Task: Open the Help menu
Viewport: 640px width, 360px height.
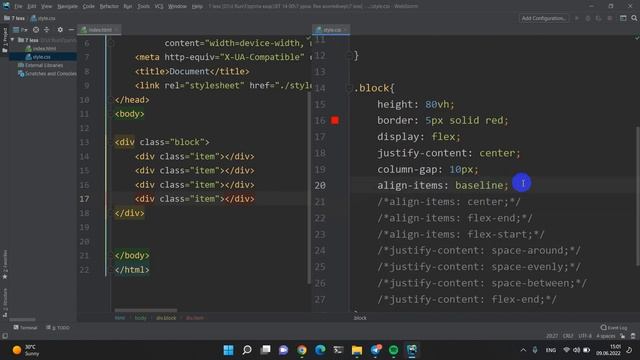Action: 198,6
